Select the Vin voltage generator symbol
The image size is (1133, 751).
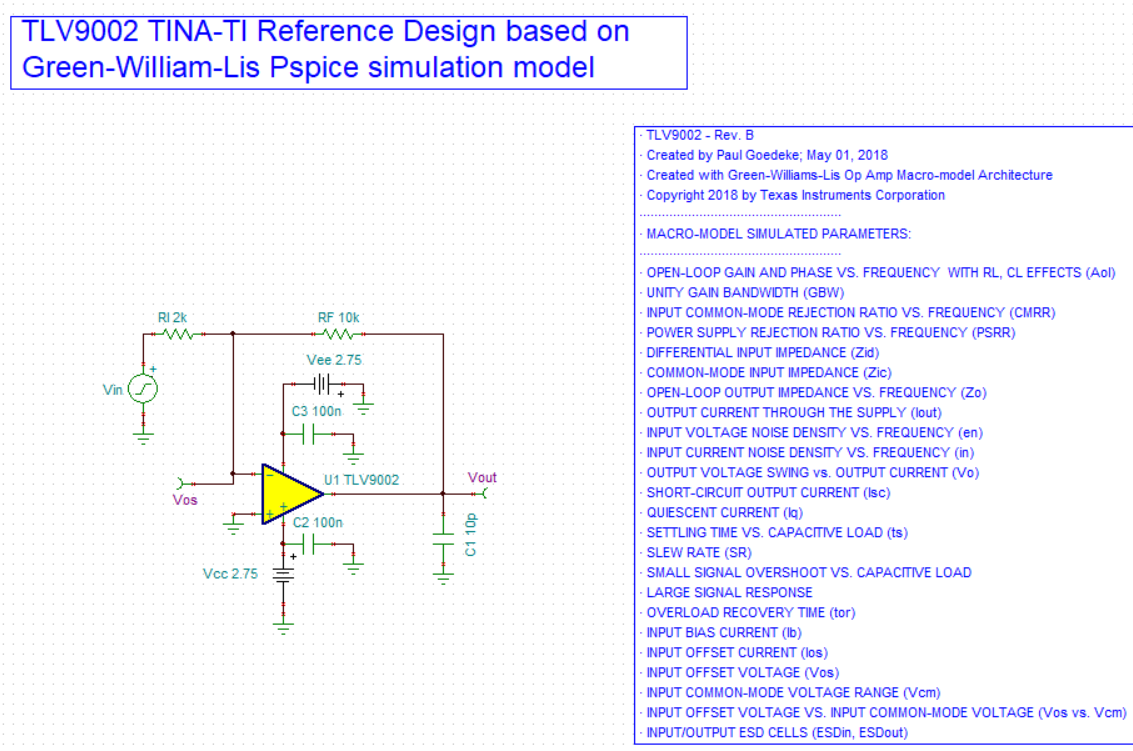143,389
